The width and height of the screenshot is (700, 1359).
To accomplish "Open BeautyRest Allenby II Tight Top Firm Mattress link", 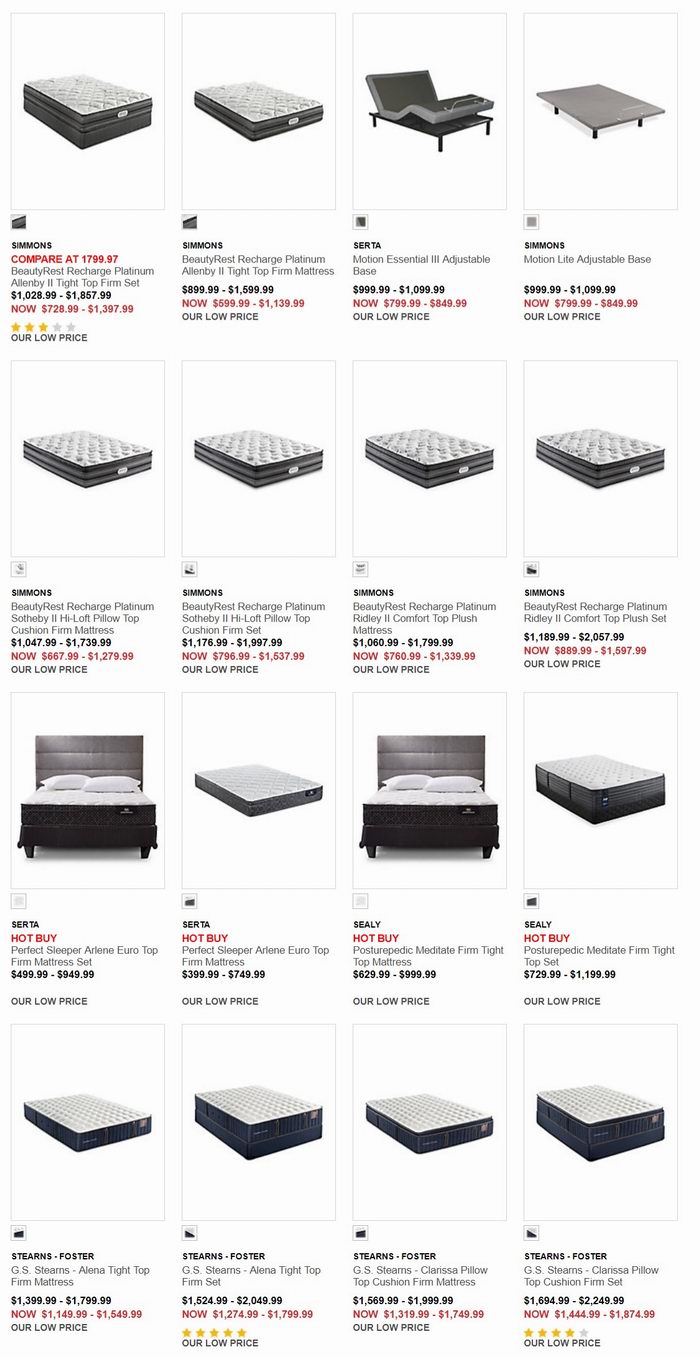I will click(258, 265).
